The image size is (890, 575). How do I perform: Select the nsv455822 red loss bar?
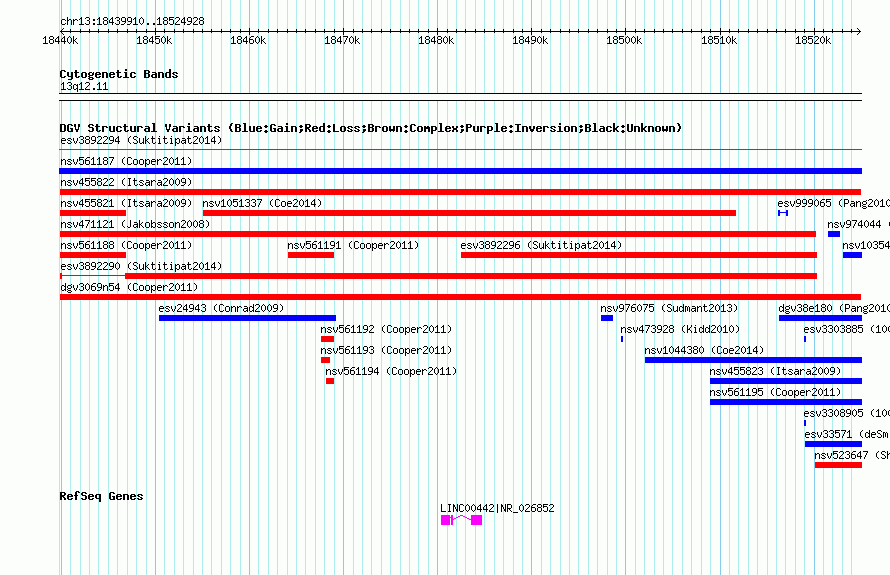tap(460, 192)
